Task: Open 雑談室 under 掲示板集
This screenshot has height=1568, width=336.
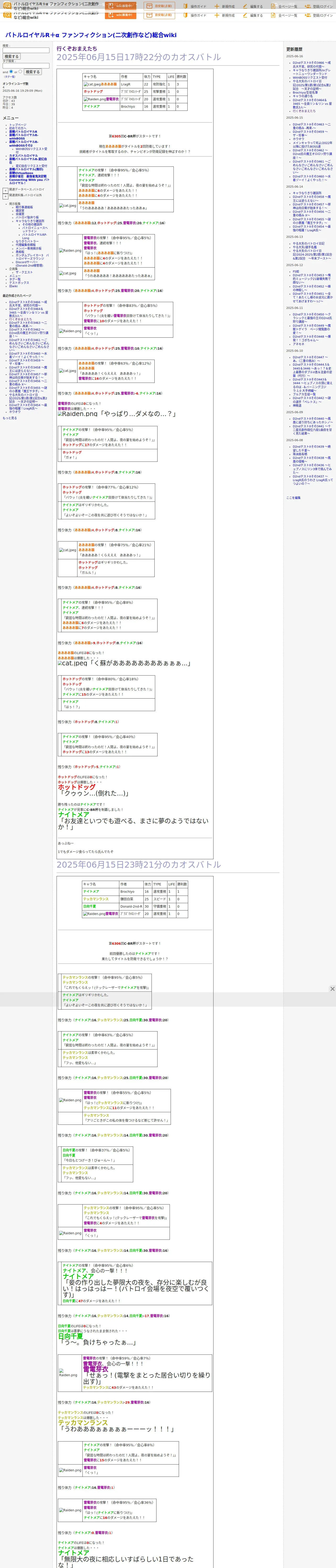Action: point(20,211)
